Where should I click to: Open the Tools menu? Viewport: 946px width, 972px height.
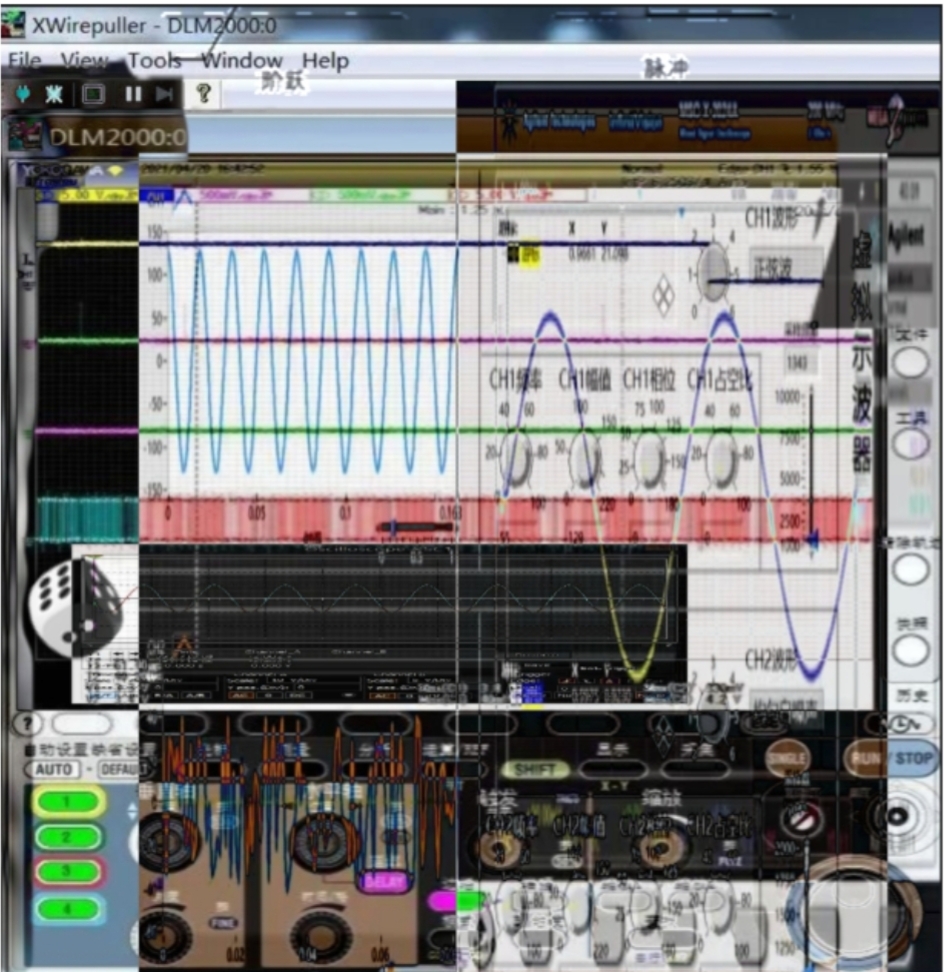click(154, 61)
